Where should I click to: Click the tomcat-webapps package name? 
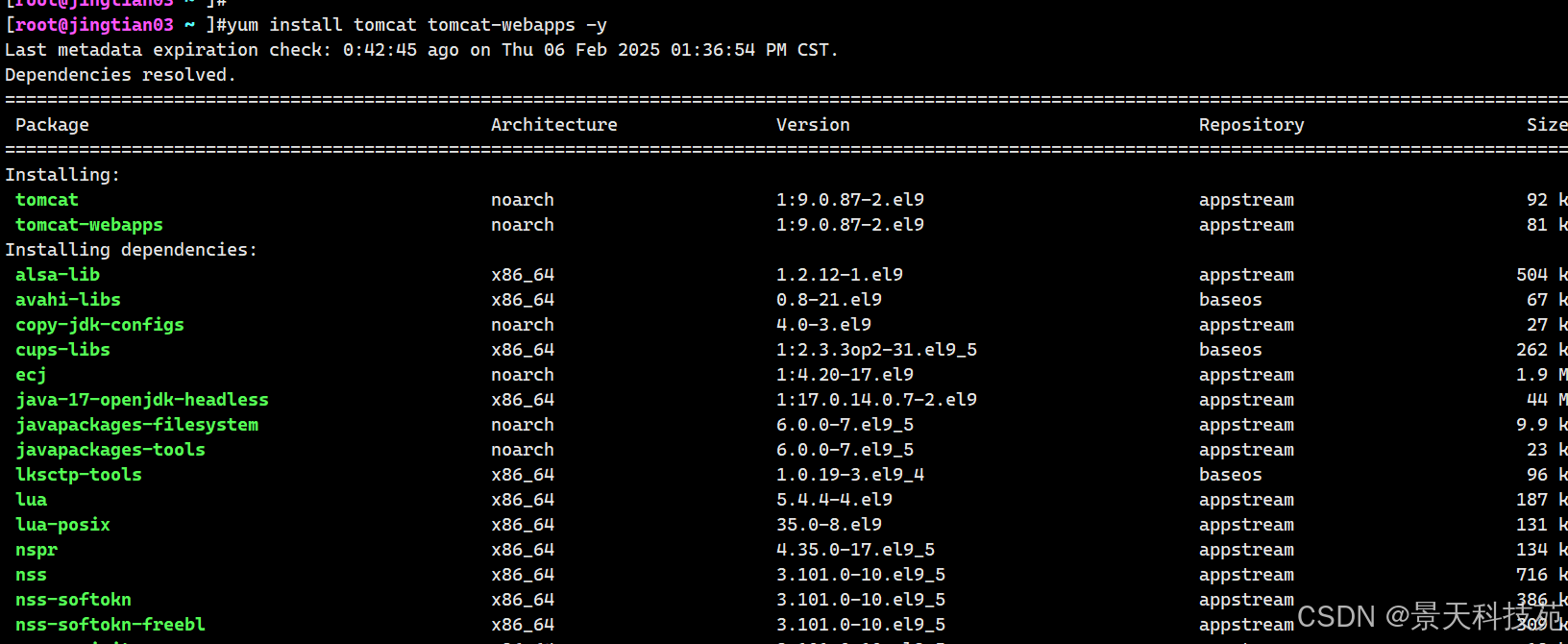(89, 225)
